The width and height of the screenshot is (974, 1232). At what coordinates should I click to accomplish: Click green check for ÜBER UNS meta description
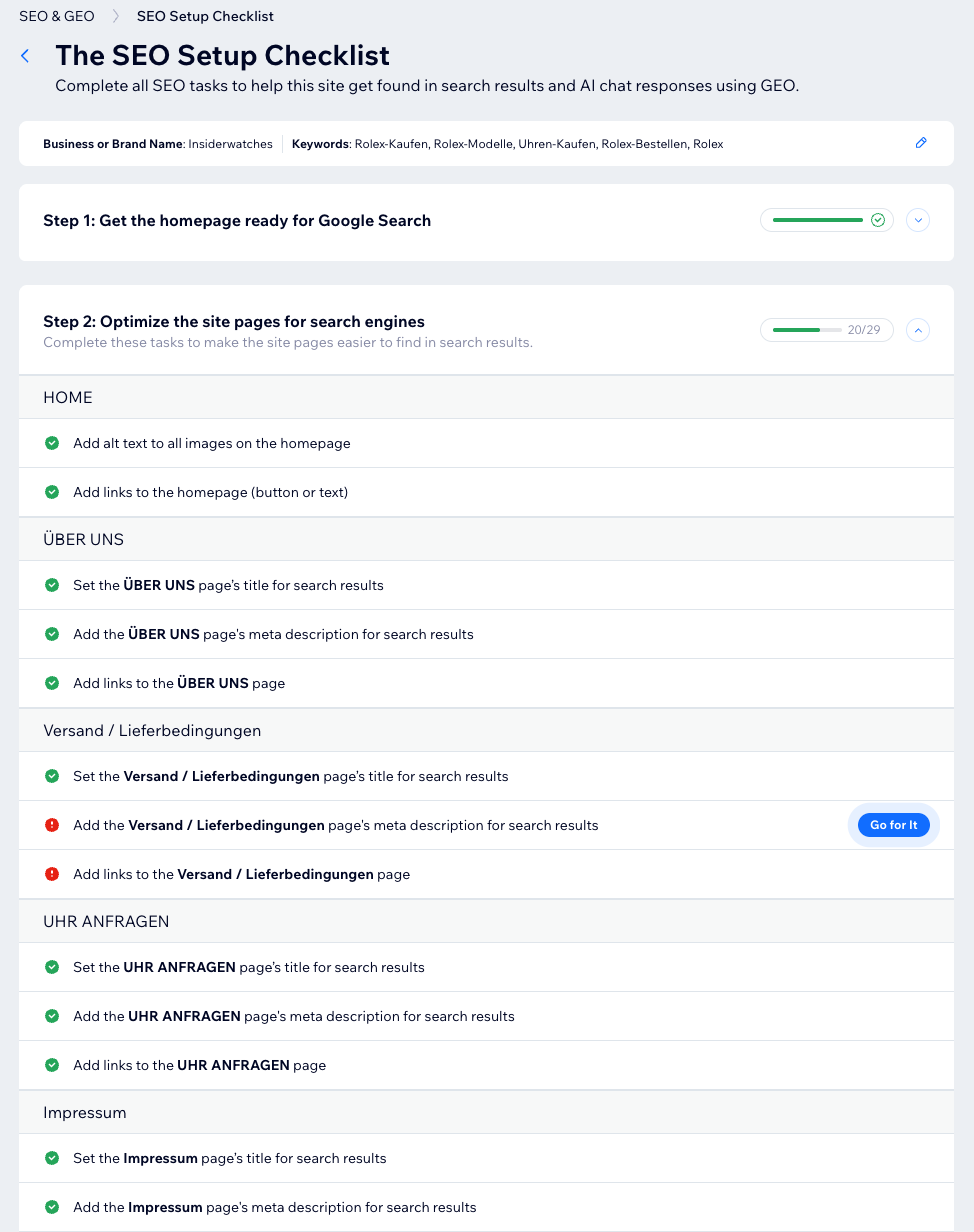pyautogui.click(x=52, y=634)
